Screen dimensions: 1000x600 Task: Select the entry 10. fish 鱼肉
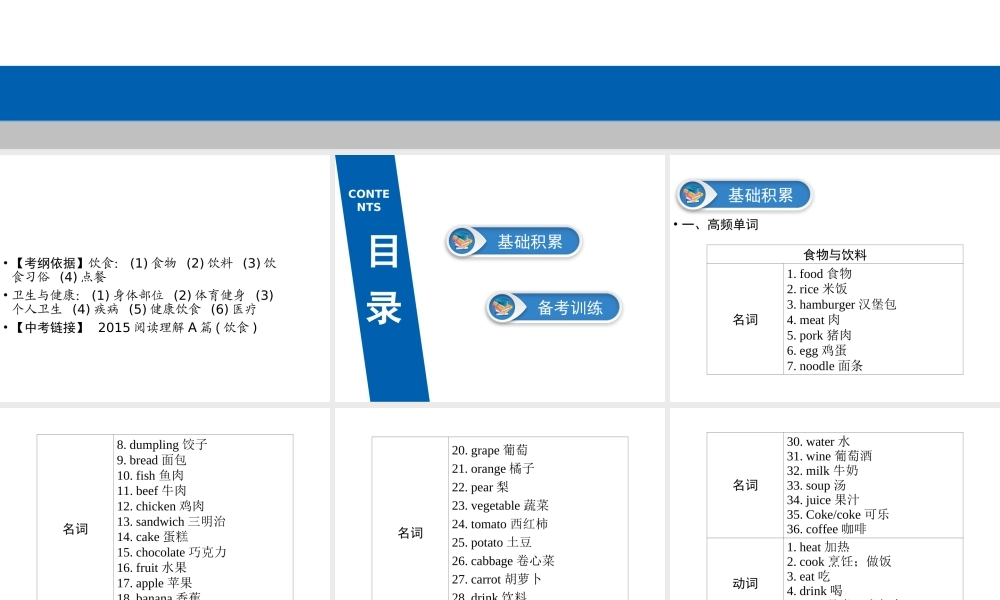[x=151, y=475]
